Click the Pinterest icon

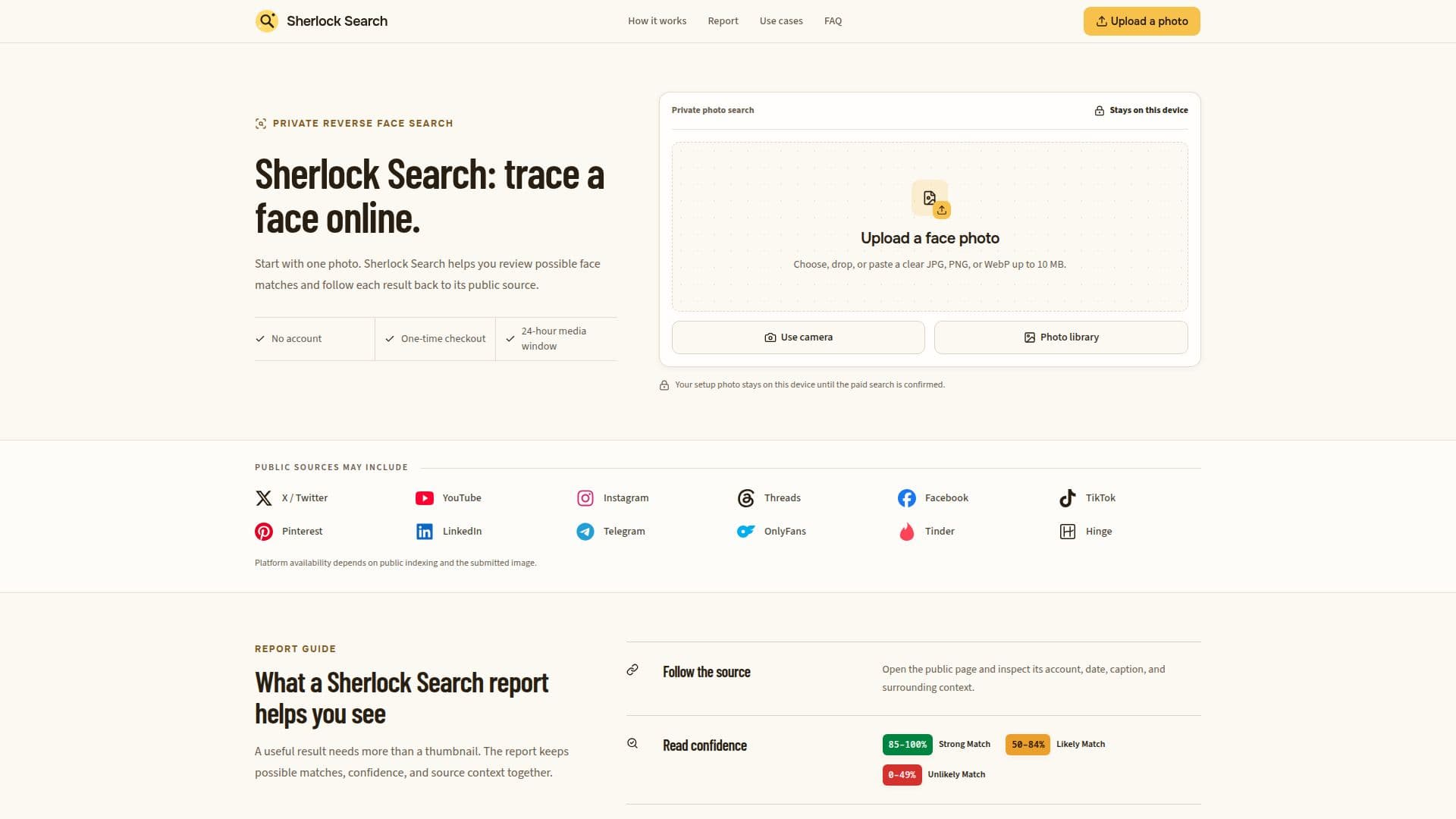[x=264, y=532]
